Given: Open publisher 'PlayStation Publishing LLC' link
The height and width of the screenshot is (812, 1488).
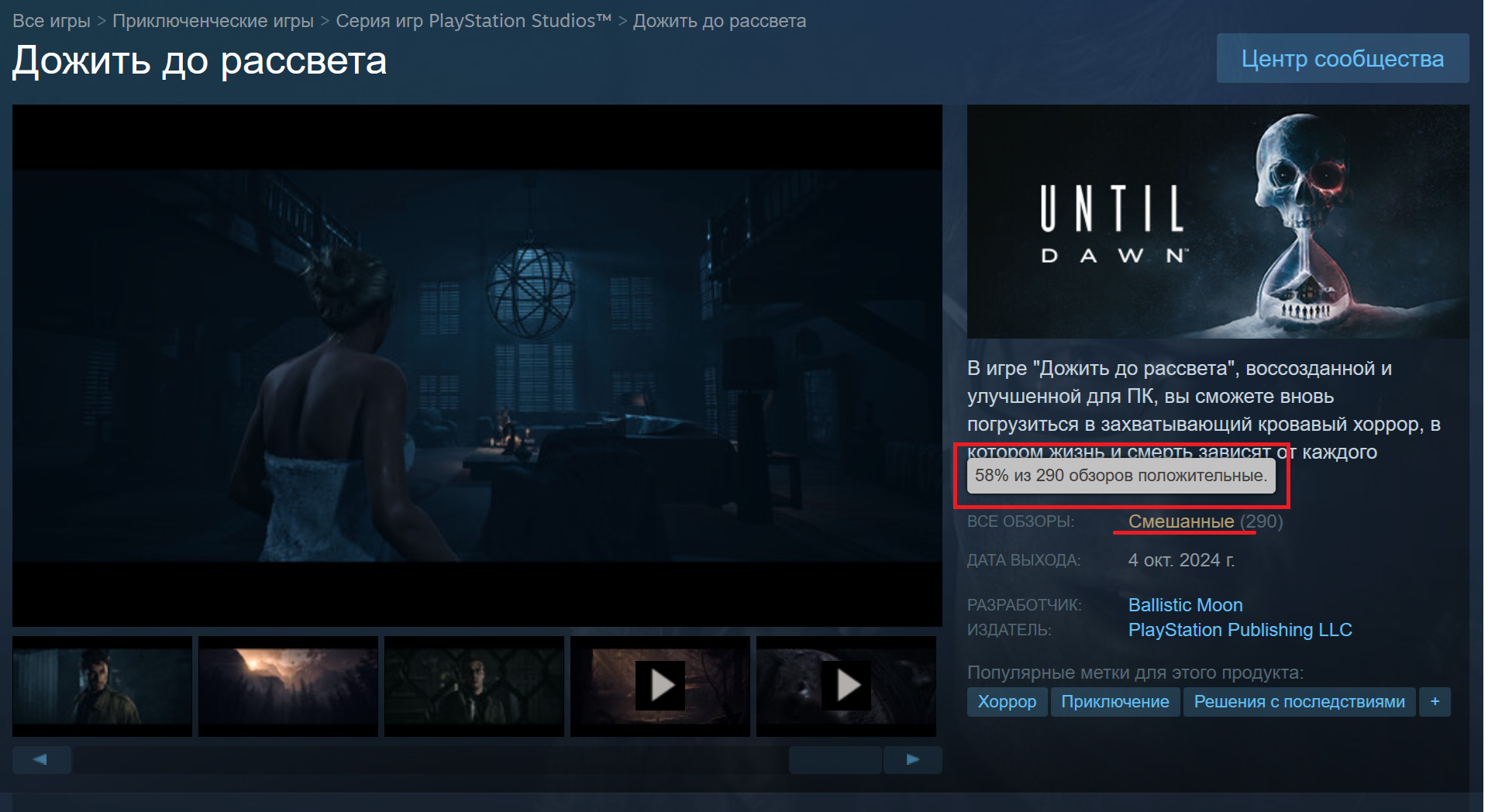Looking at the screenshot, I should point(1240,630).
